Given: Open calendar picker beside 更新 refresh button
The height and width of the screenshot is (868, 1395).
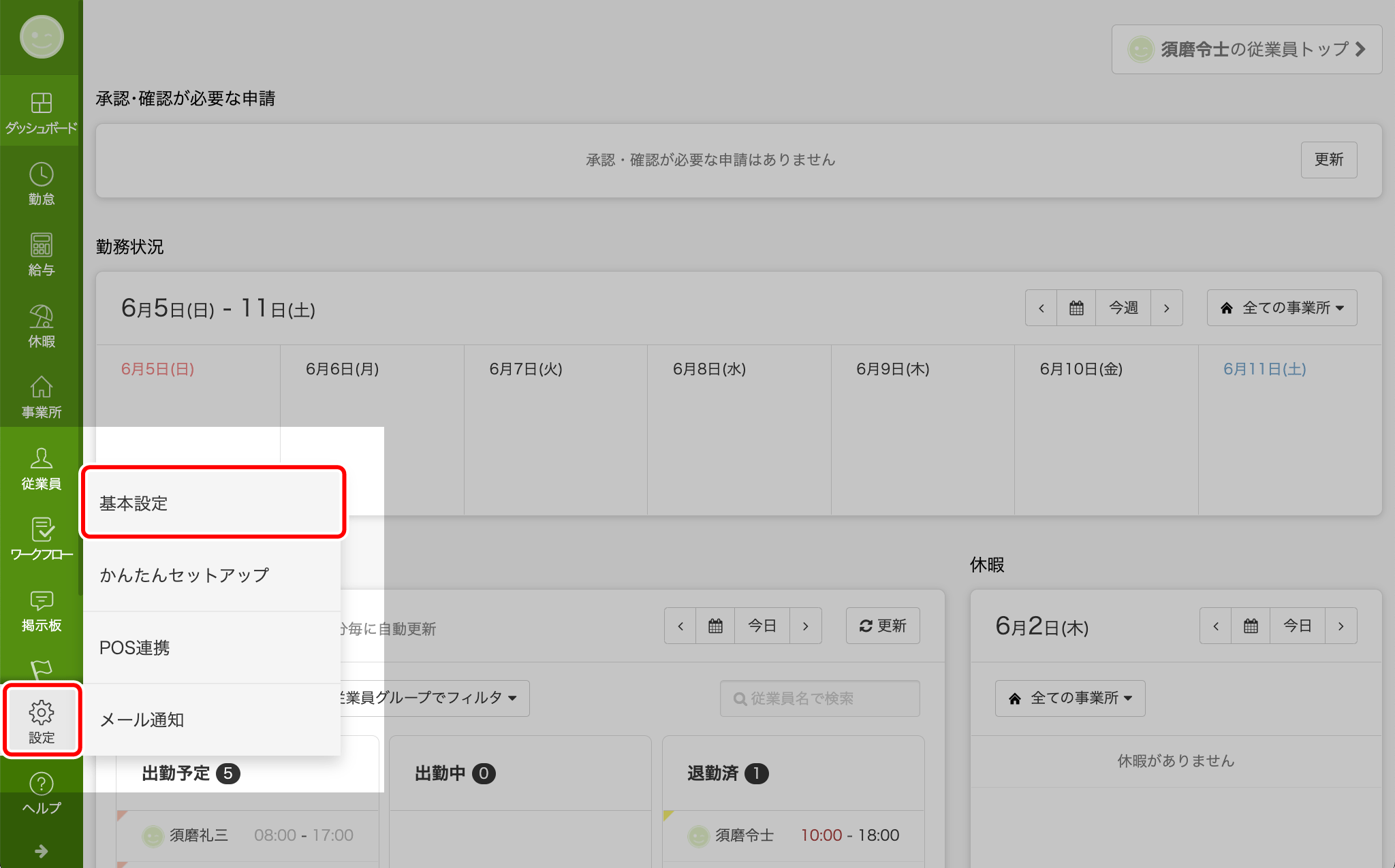Looking at the screenshot, I should (x=715, y=626).
